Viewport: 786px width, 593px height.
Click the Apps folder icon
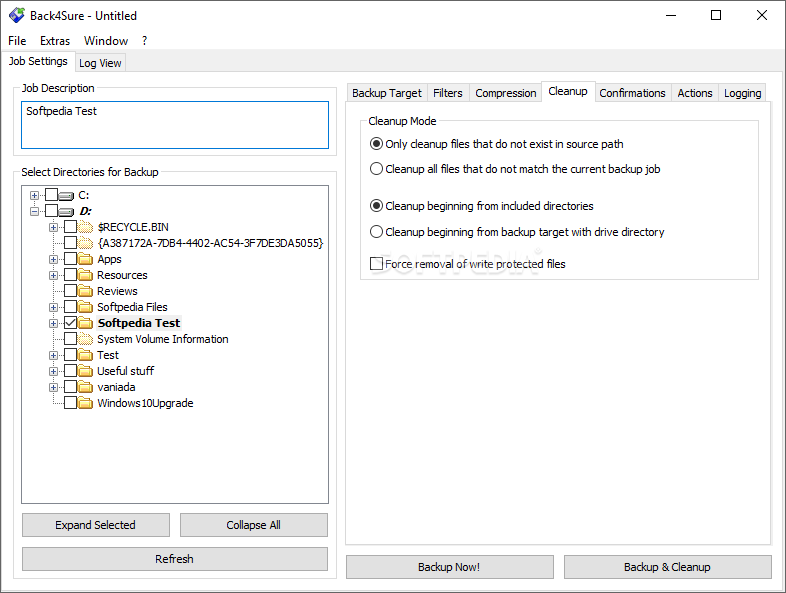click(86, 259)
